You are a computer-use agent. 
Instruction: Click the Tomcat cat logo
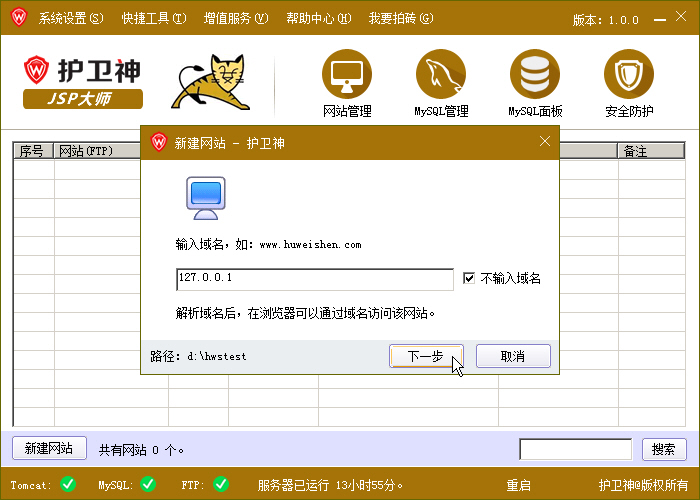[x=211, y=82]
